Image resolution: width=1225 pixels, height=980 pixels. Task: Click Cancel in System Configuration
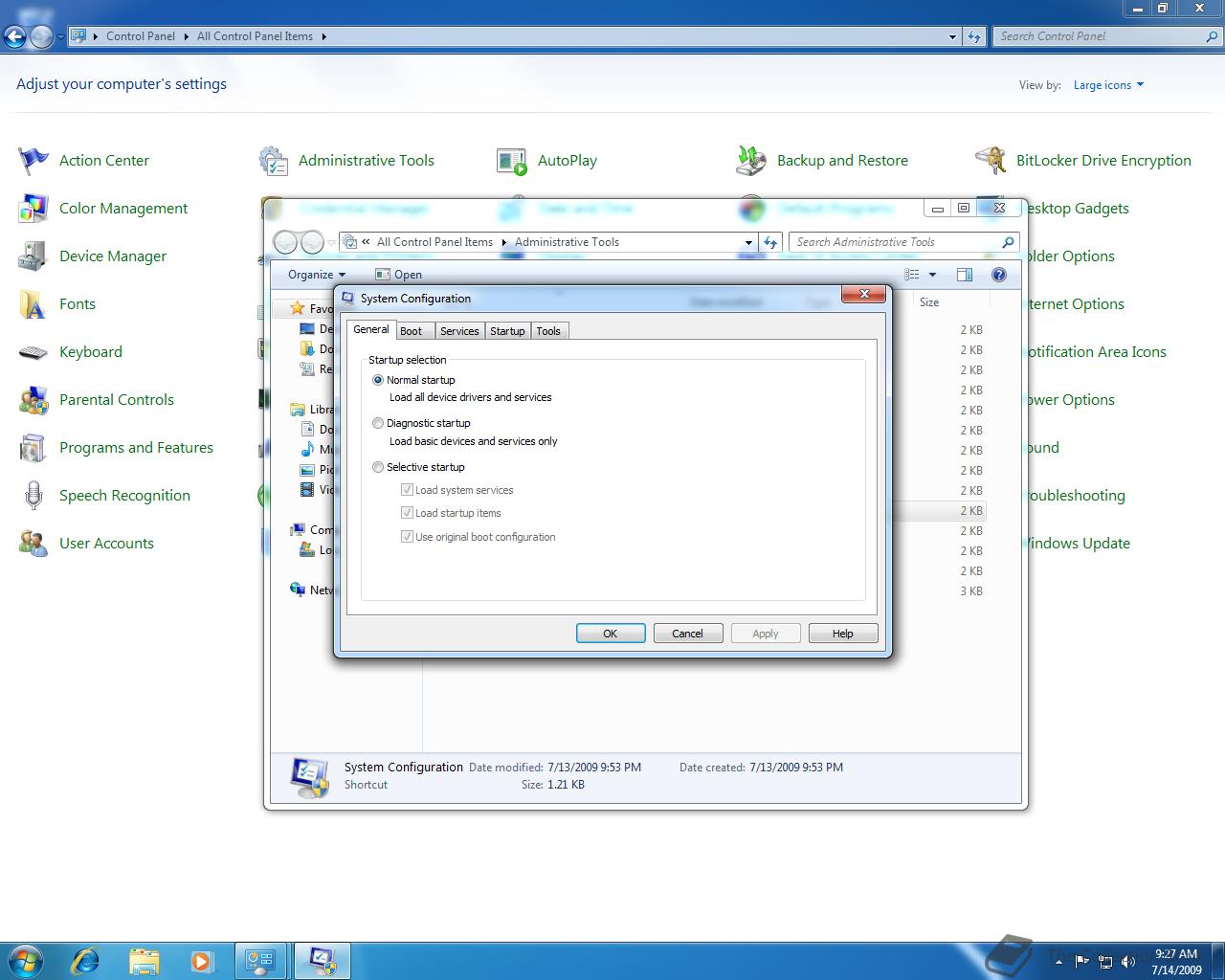(x=688, y=634)
